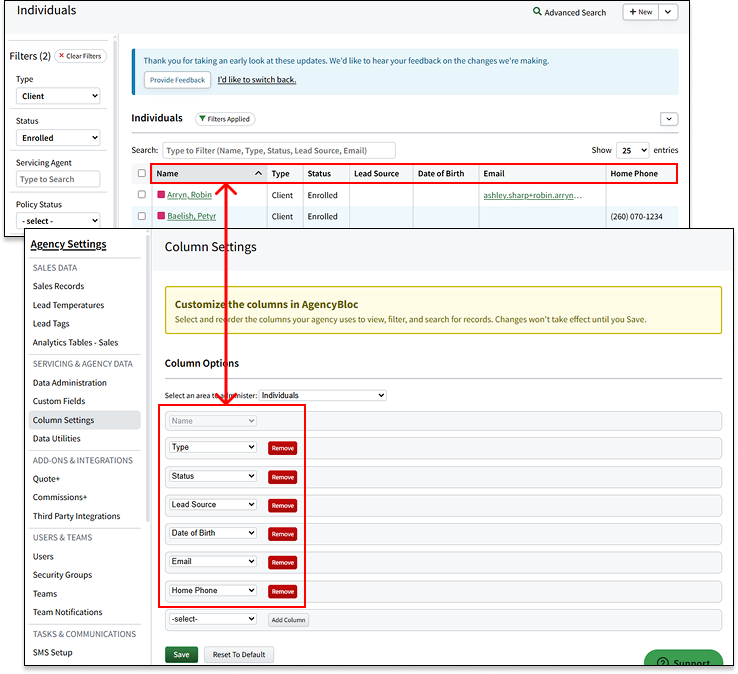Expand the Individuals table options chevron
Screen dimensions: 738x674
click(x=669, y=119)
